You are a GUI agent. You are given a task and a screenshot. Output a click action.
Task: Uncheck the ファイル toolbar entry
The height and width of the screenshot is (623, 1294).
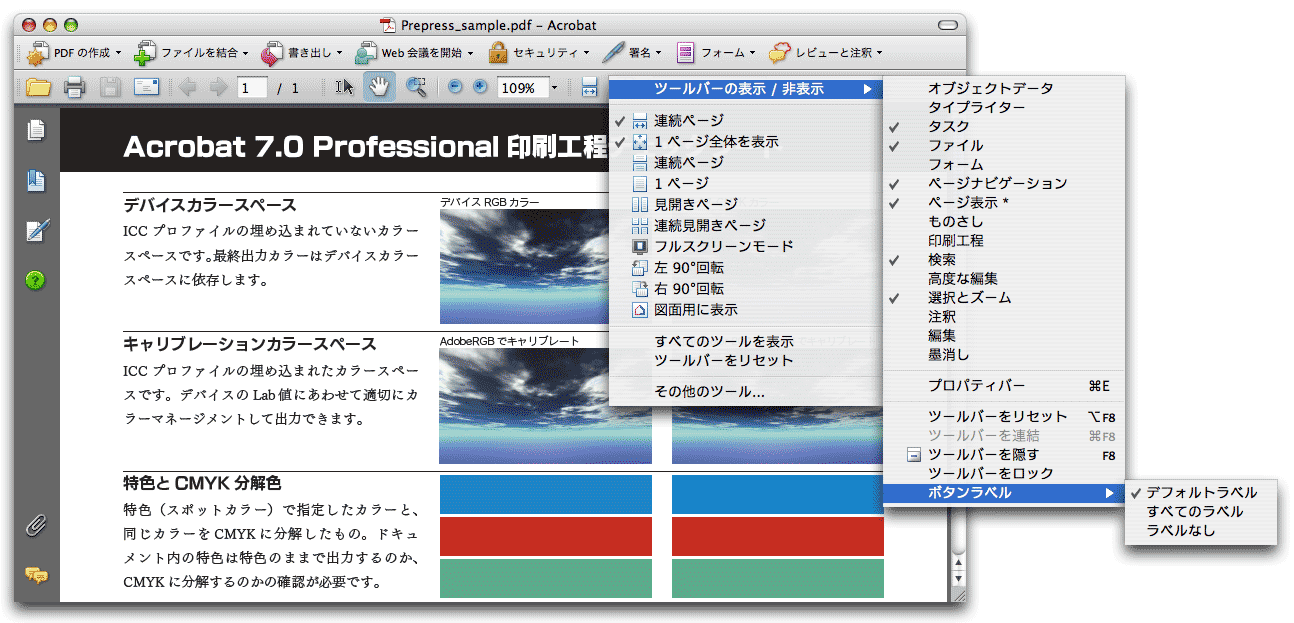click(x=1004, y=145)
